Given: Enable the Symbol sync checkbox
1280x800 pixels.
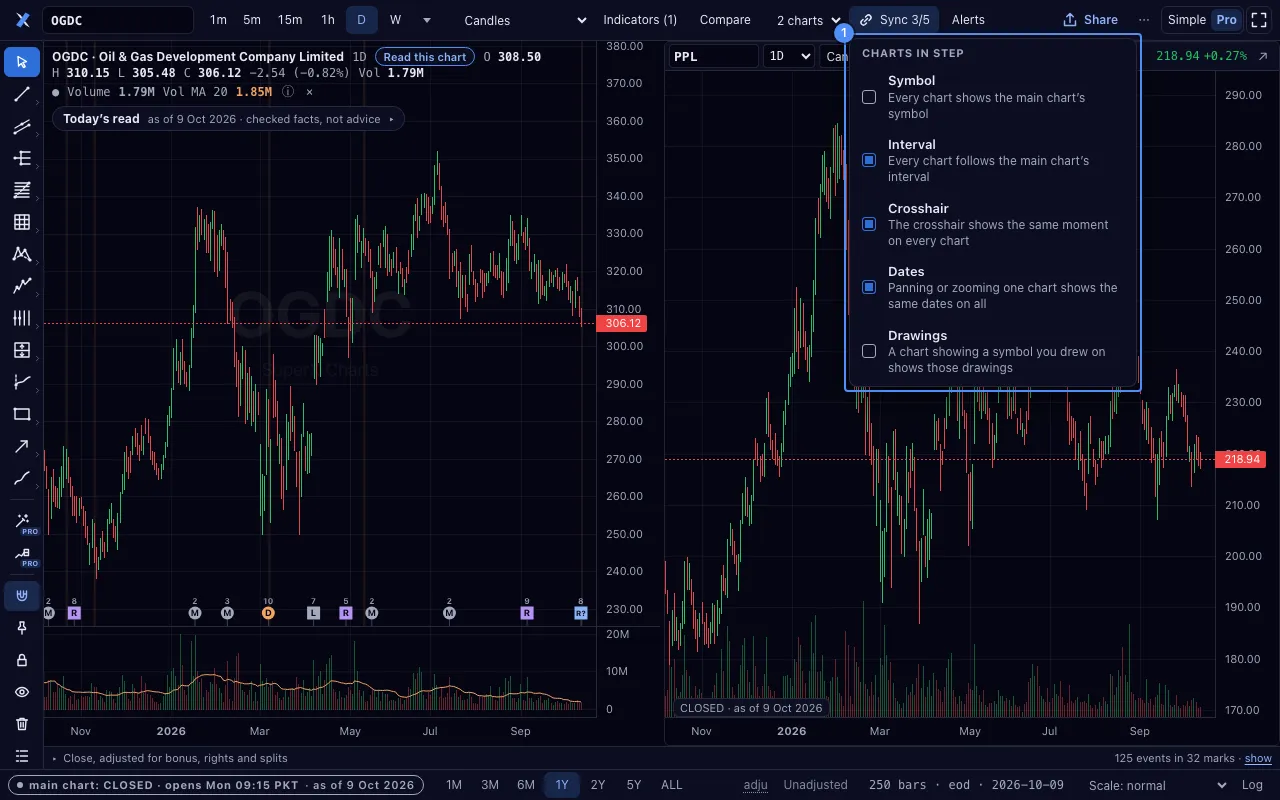Looking at the screenshot, I should 869,97.
